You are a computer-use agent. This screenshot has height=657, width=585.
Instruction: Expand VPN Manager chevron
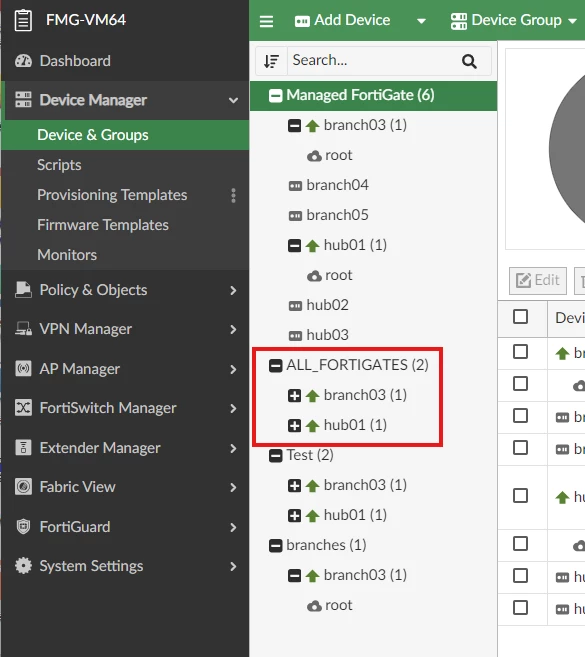click(233, 330)
